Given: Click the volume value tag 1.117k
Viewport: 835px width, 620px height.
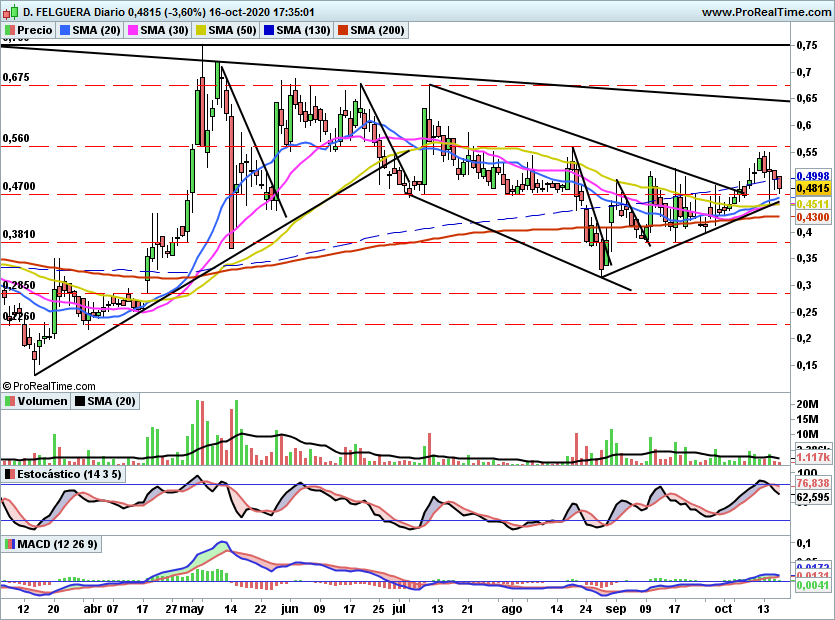Looking at the screenshot, I should 813,458.
